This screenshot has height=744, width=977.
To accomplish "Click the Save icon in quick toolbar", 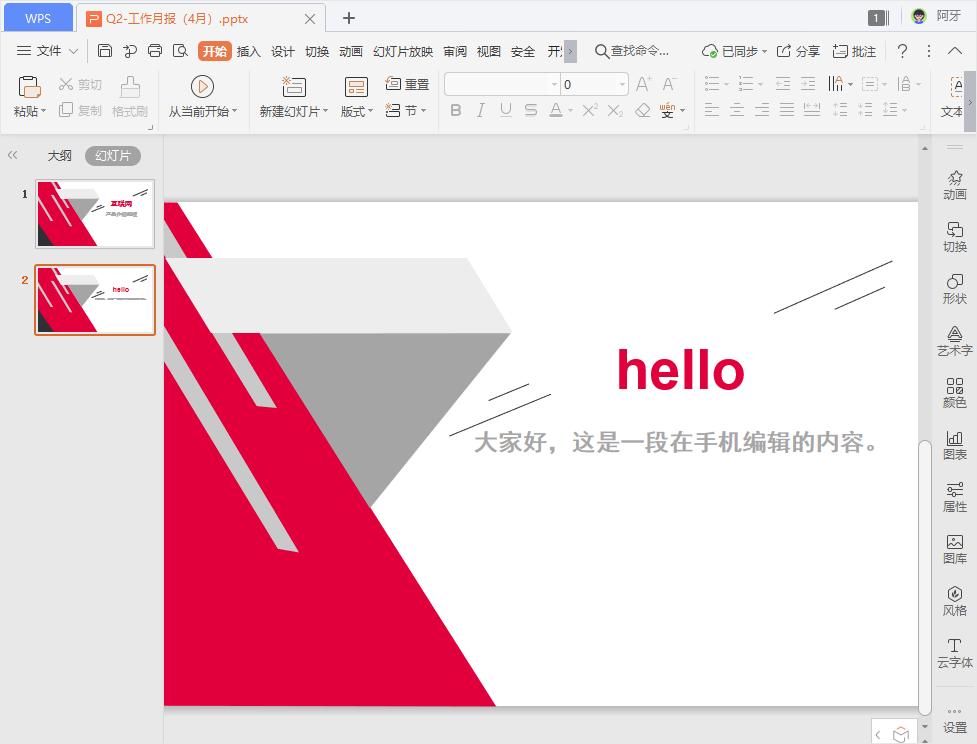I will (105, 51).
